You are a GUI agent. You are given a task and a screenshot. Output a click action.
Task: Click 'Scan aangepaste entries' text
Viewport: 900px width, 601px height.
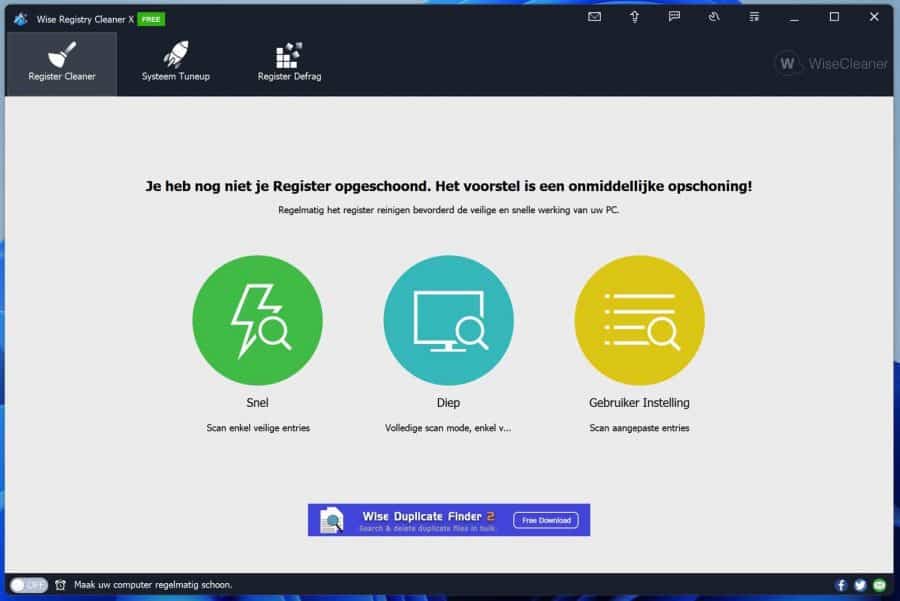pyautogui.click(x=639, y=428)
